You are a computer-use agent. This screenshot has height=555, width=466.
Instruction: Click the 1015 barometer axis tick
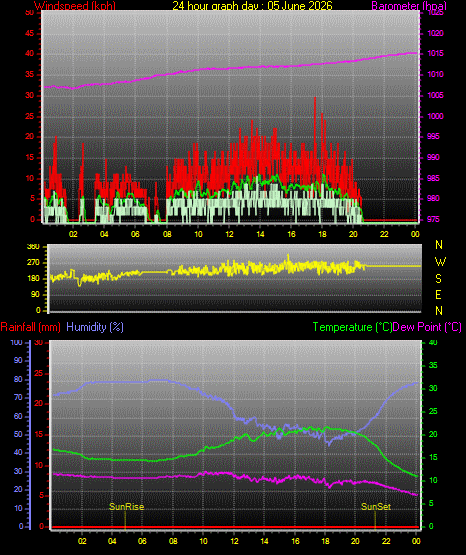(436, 54)
